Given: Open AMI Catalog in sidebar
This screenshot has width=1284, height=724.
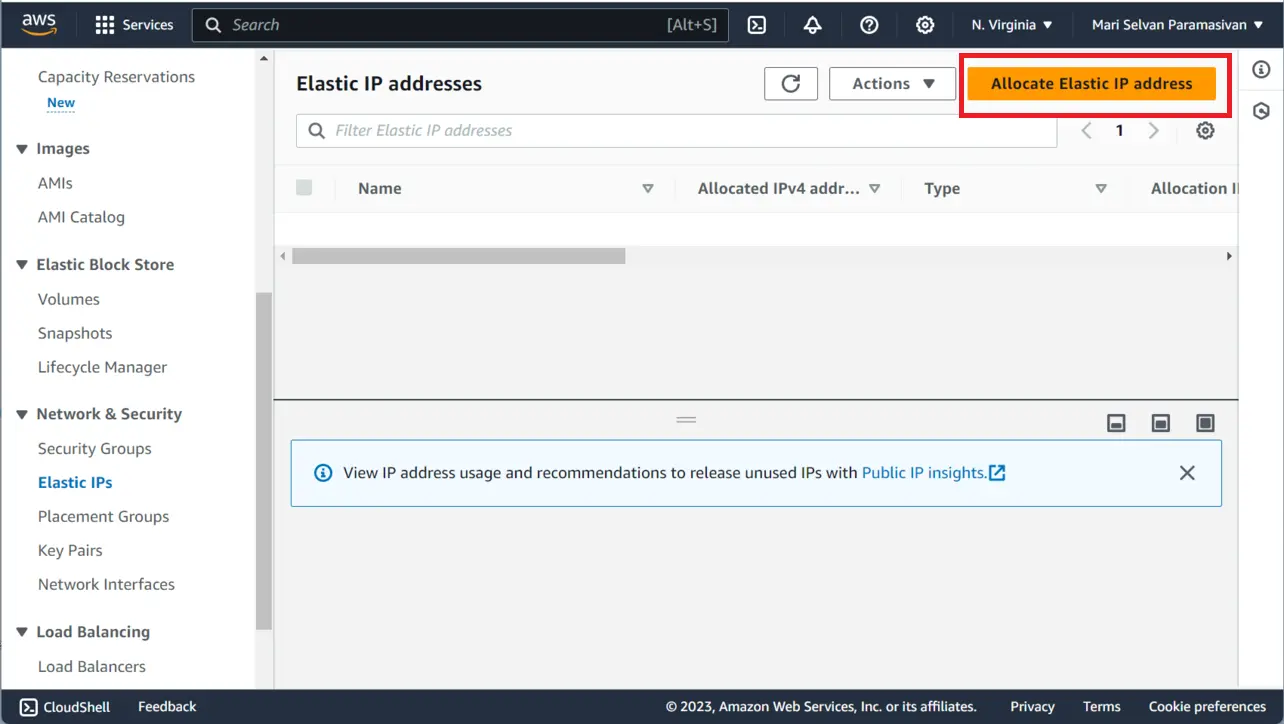Looking at the screenshot, I should click(81, 217).
